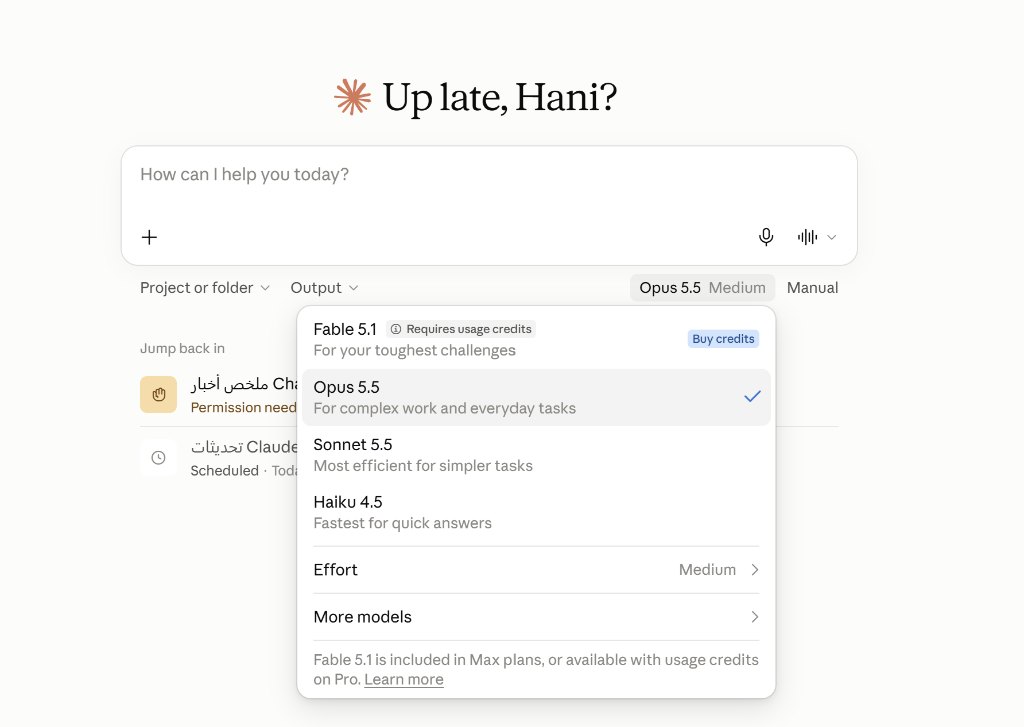Open the scheduled clock icon task
The width and height of the screenshot is (1024, 727).
tap(158, 458)
